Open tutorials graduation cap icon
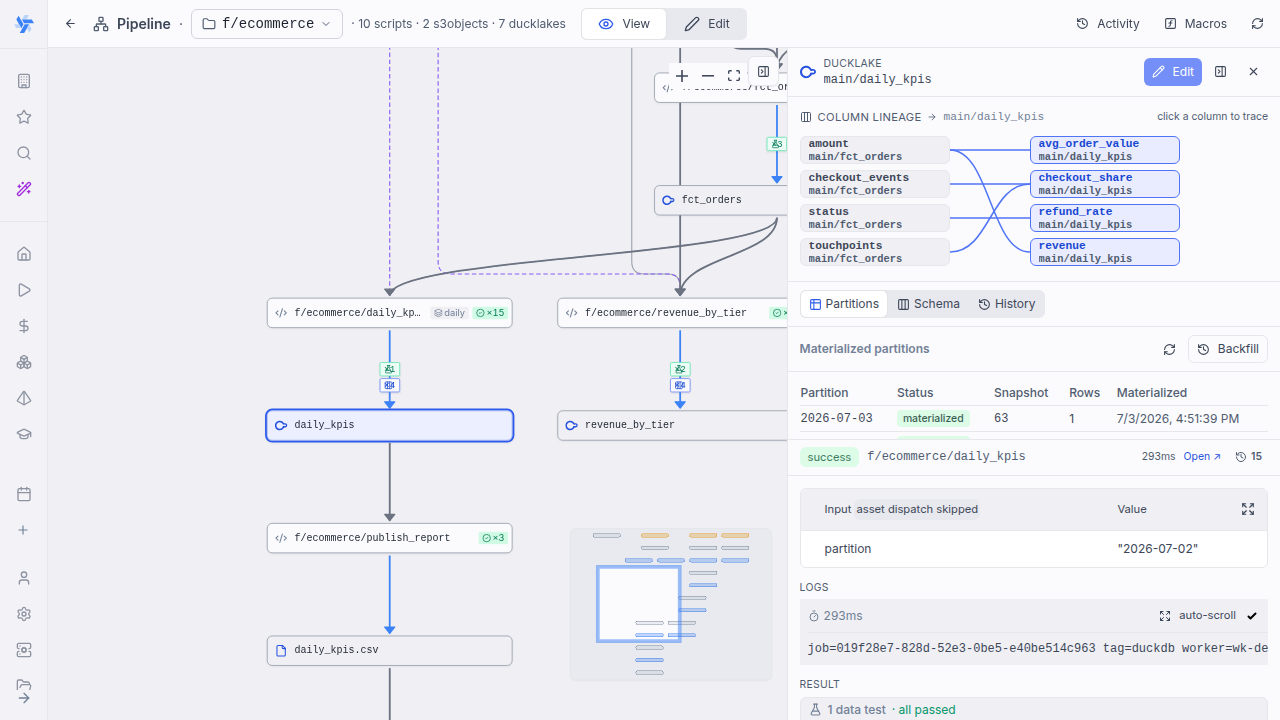The width and height of the screenshot is (1280, 720). (24, 434)
